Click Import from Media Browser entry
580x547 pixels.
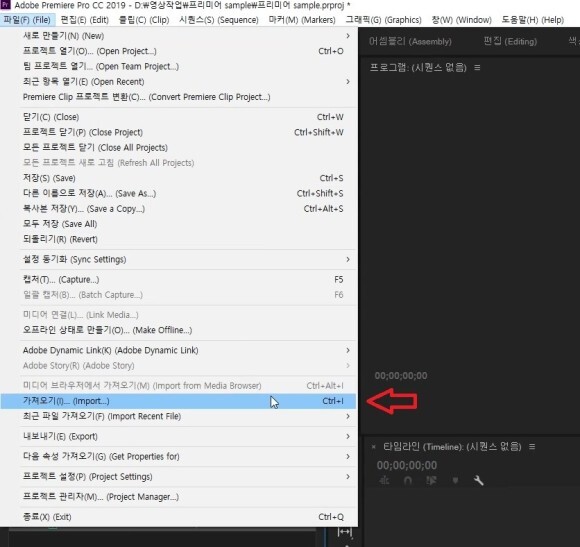coord(178,386)
